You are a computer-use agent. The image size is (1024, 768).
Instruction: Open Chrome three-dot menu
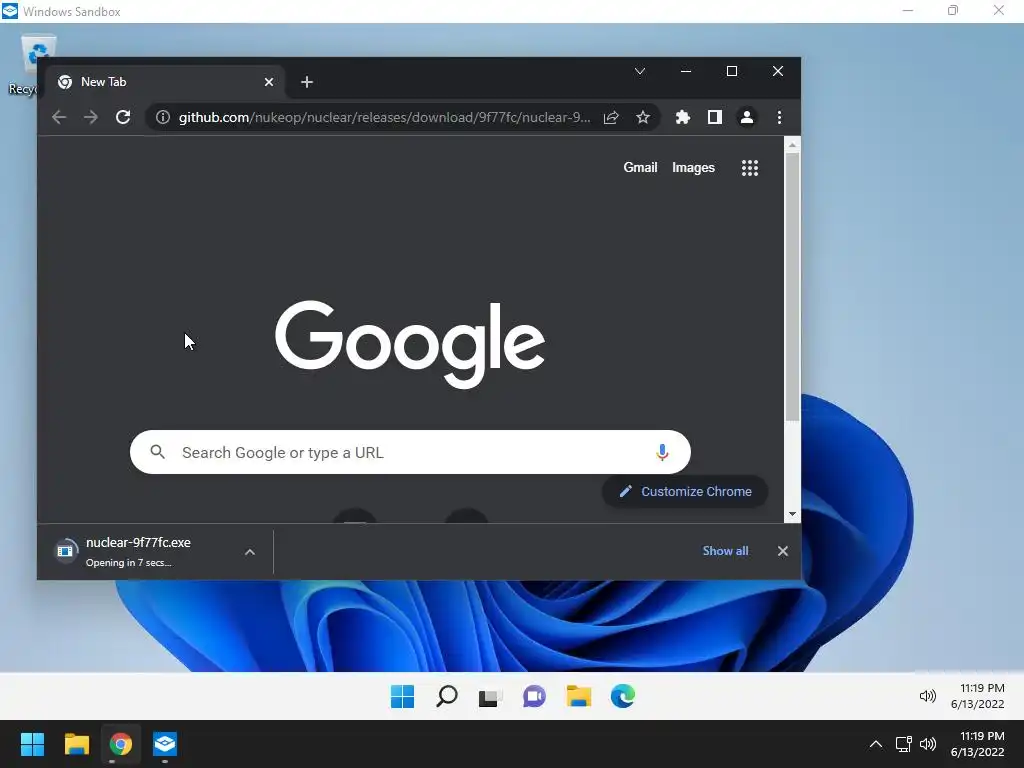[x=779, y=118]
